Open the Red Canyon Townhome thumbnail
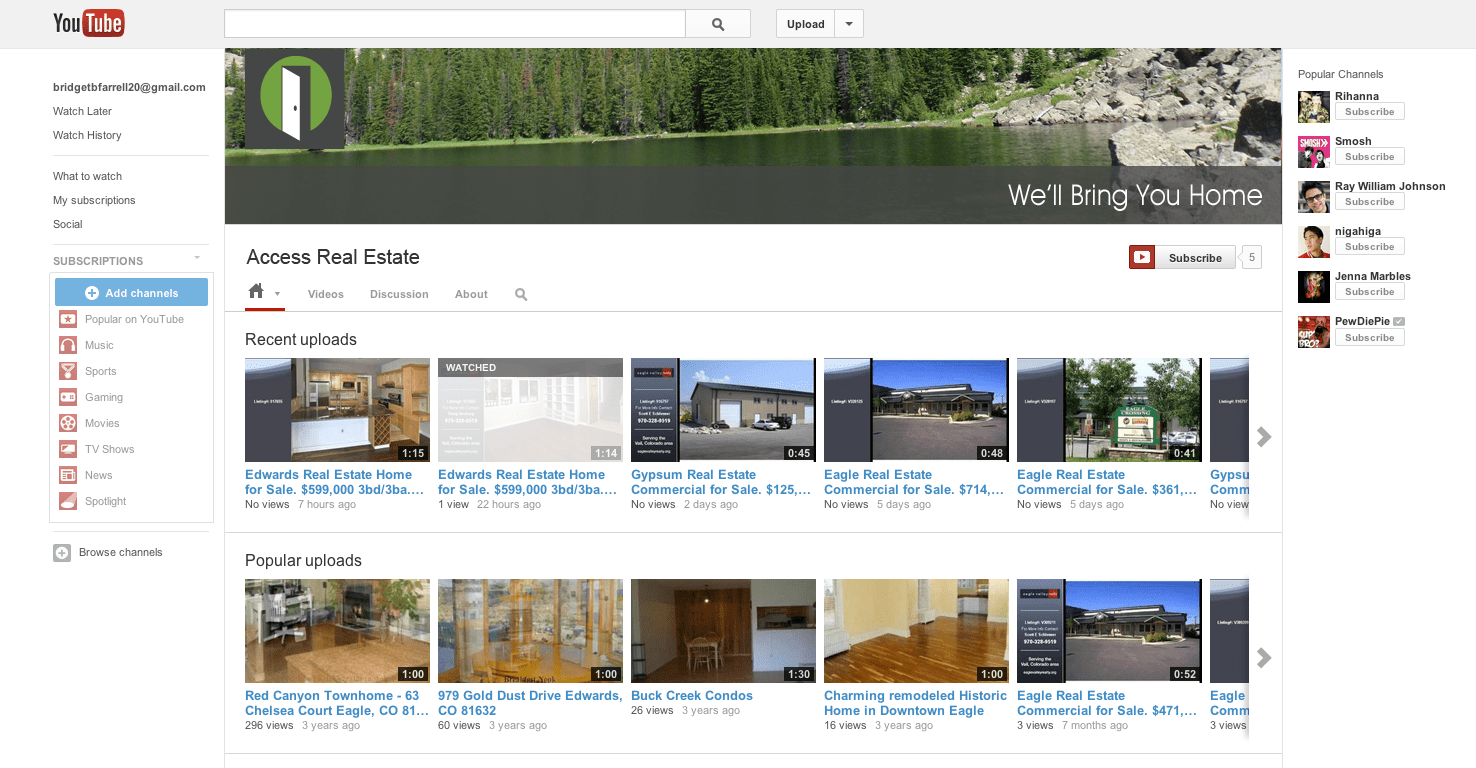The width and height of the screenshot is (1476, 768). [337, 631]
